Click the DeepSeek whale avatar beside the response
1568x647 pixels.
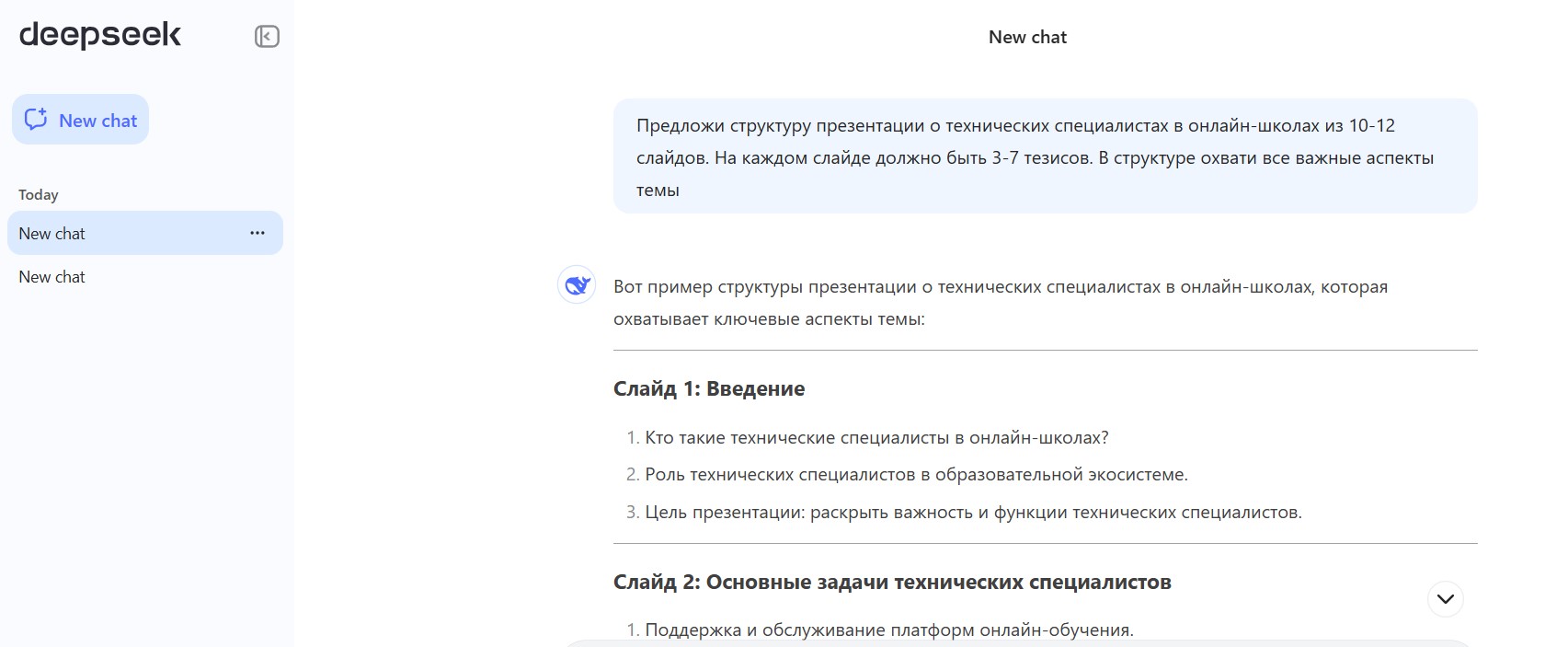pos(577,285)
